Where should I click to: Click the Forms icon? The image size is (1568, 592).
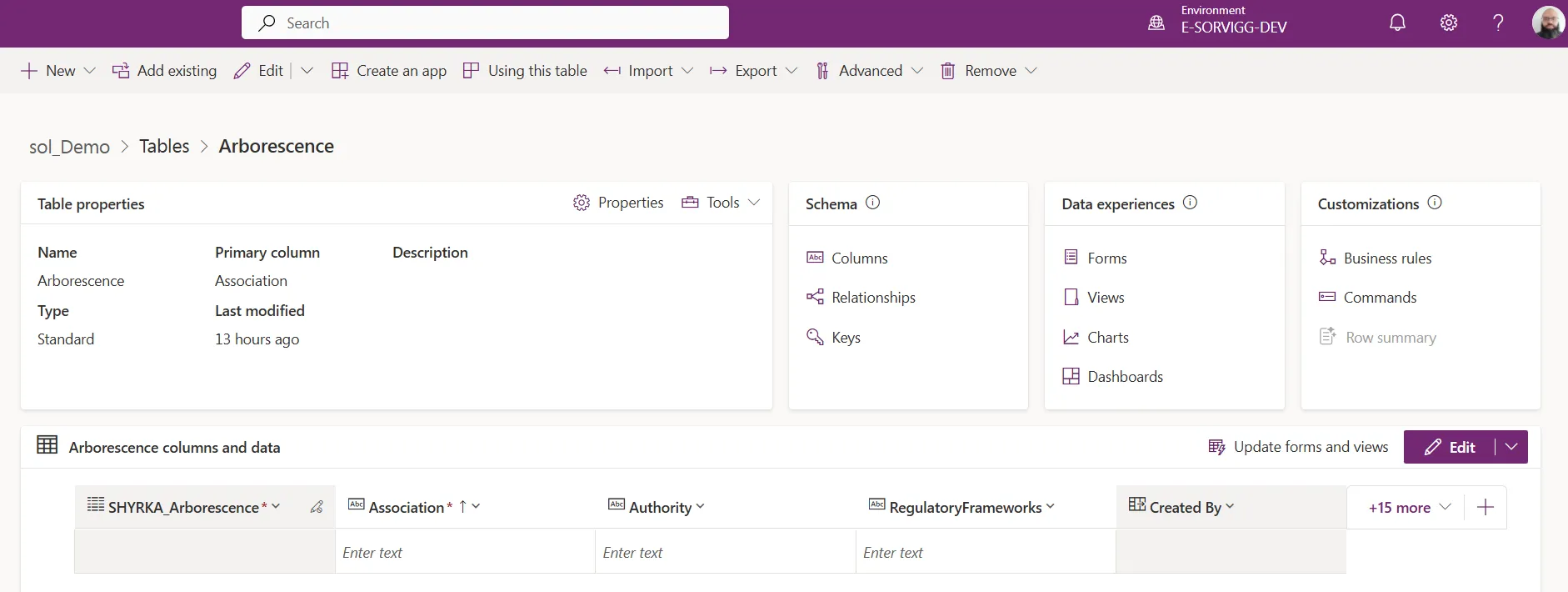click(1071, 257)
